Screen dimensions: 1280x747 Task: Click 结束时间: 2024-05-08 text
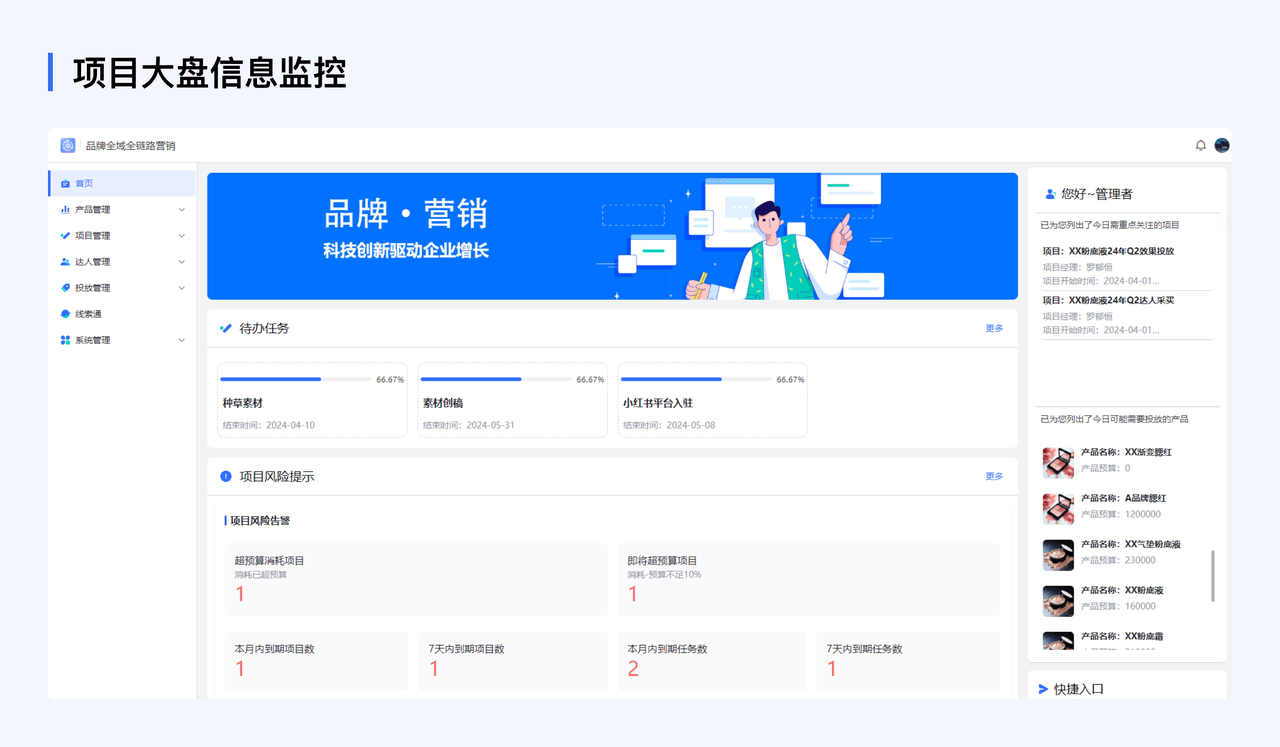[x=669, y=425]
